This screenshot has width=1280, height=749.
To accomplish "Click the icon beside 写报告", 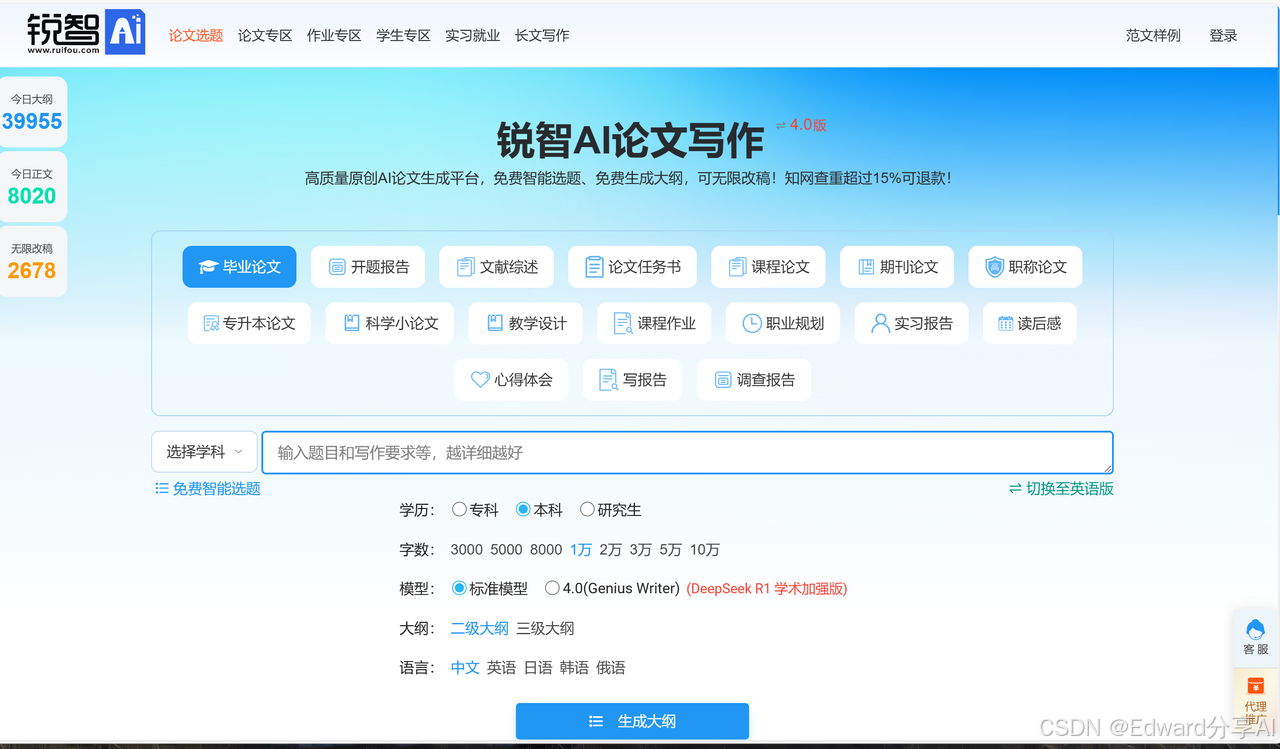I will point(608,380).
